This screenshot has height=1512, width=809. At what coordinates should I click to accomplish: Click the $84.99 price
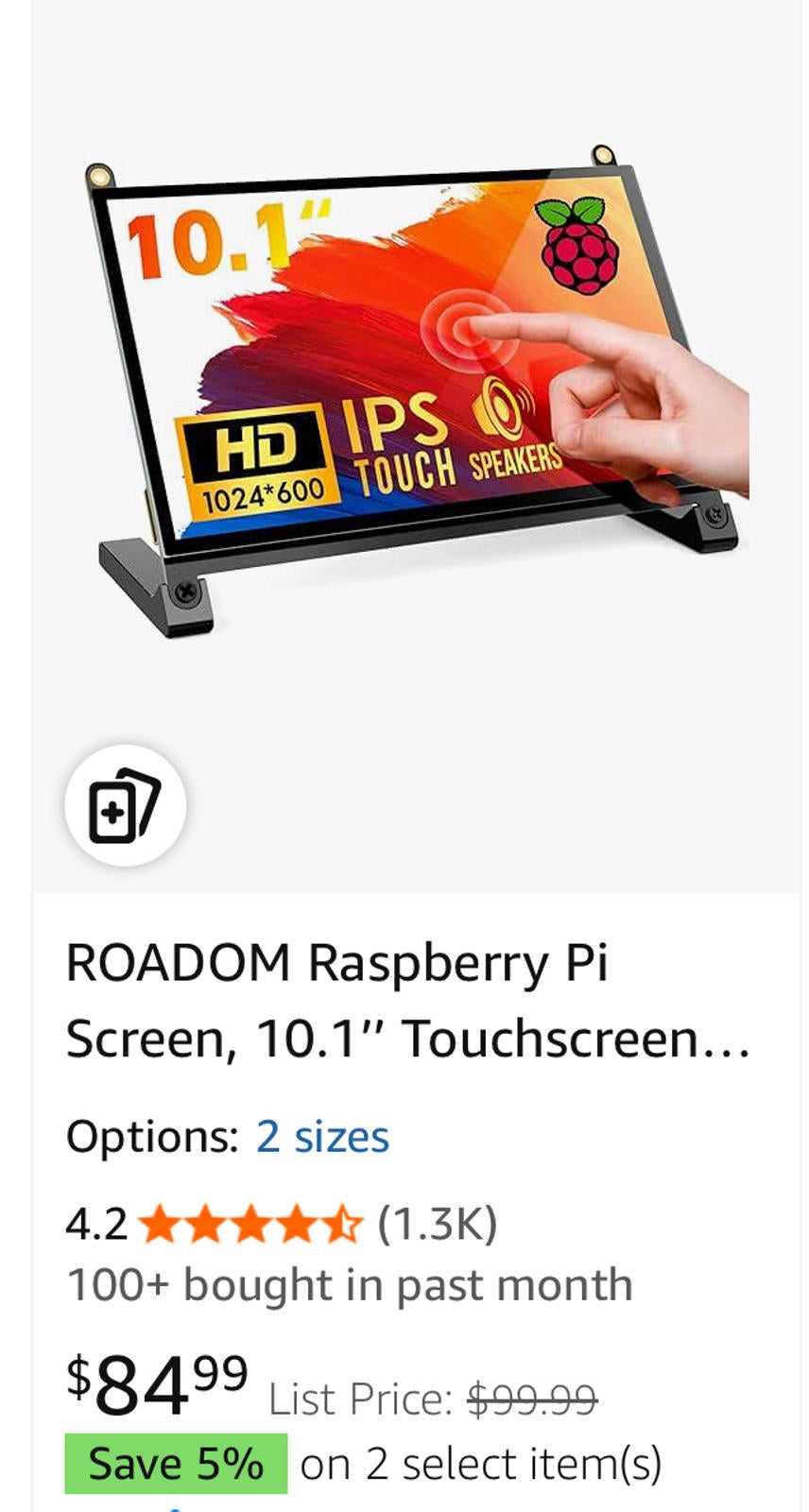click(157, 1384)
